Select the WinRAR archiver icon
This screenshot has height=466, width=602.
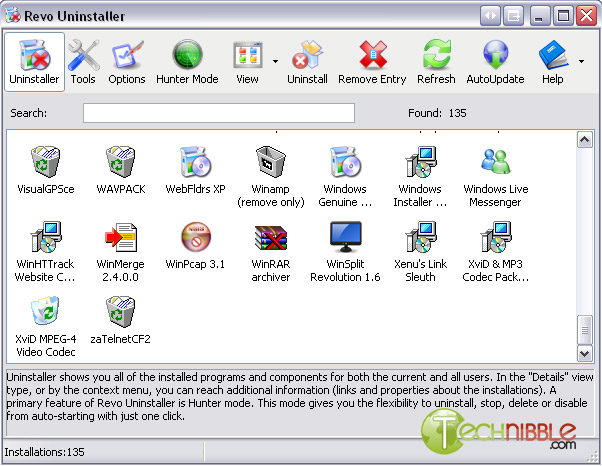point(271,237)
